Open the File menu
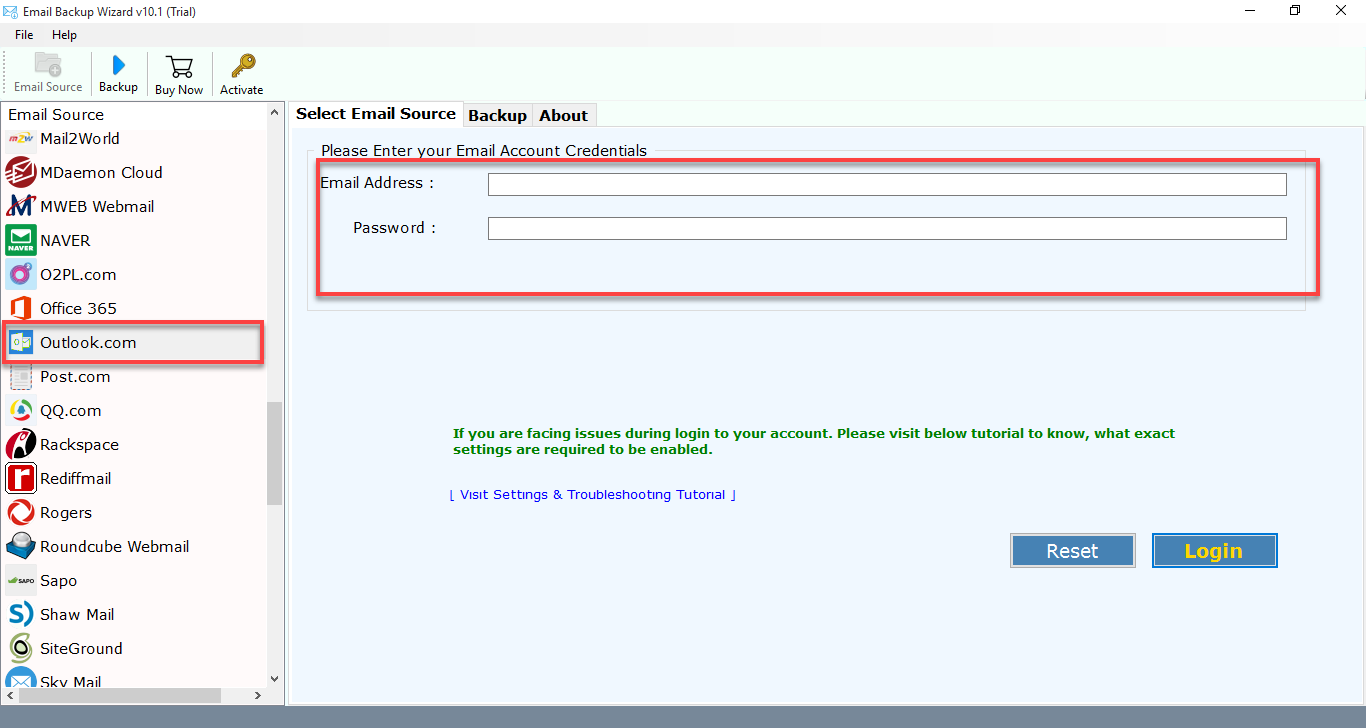 (24, 35)
